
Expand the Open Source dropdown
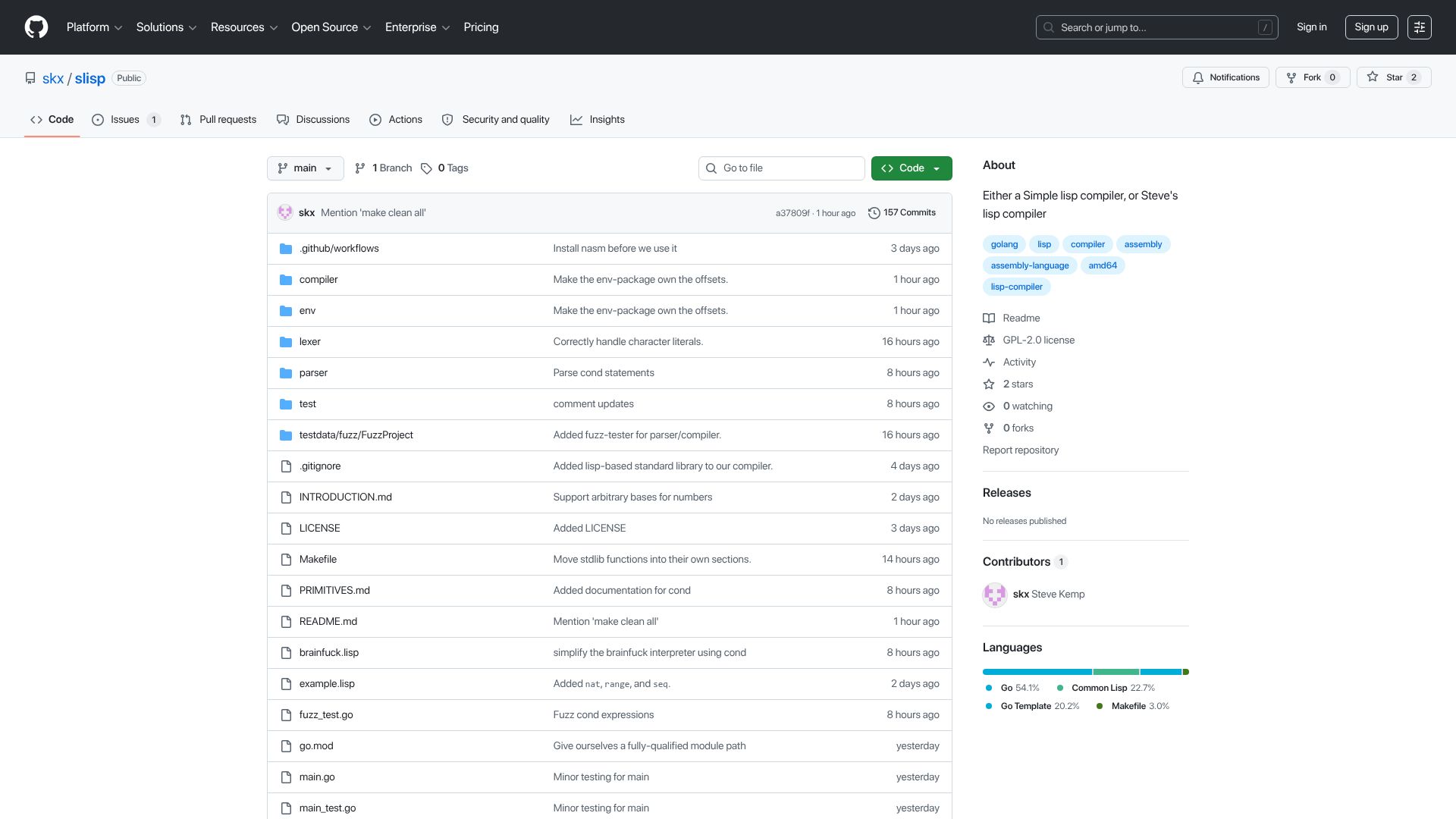click(331, 27)
